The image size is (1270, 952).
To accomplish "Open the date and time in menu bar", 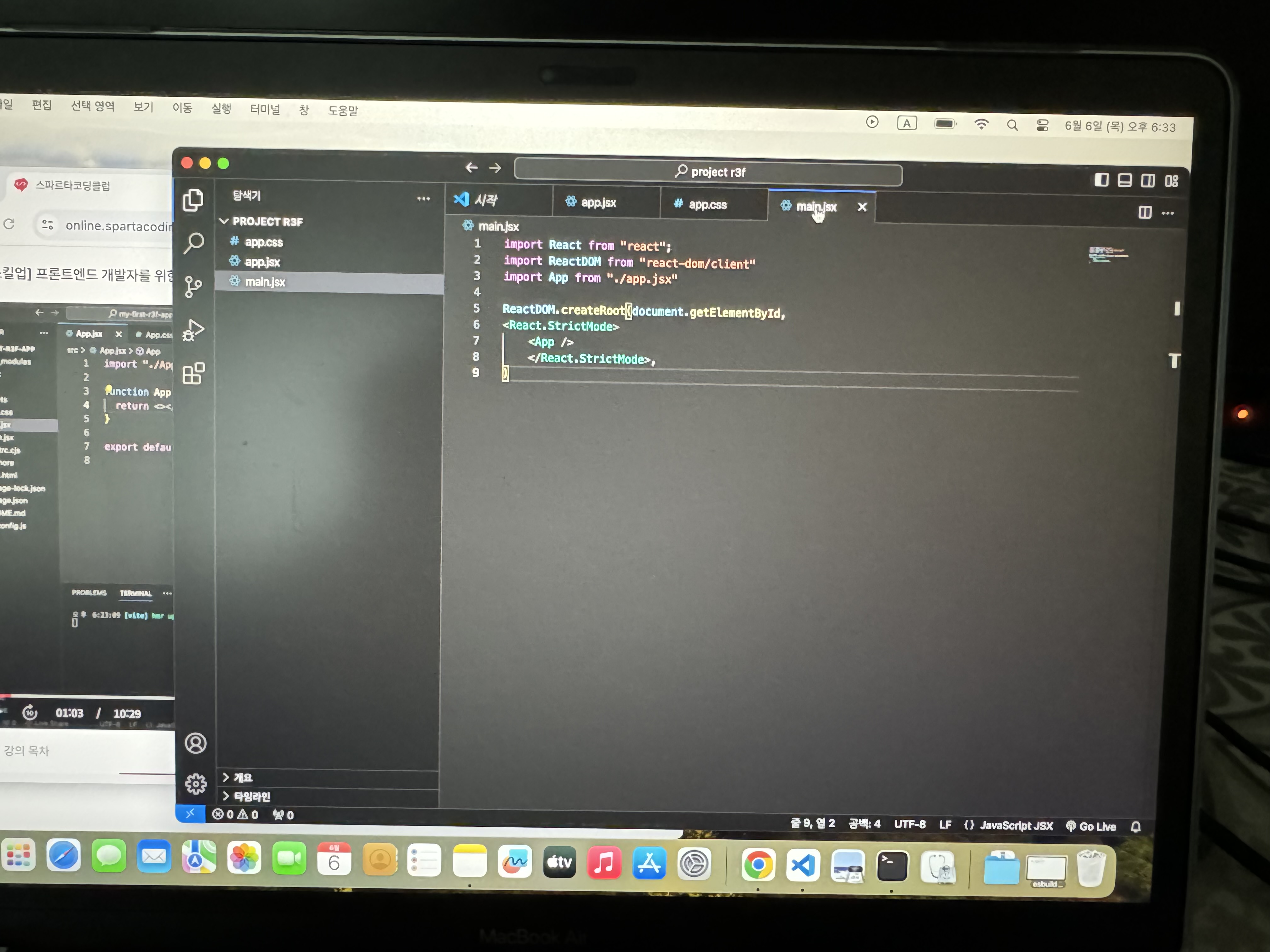I will click(1120, 126).
